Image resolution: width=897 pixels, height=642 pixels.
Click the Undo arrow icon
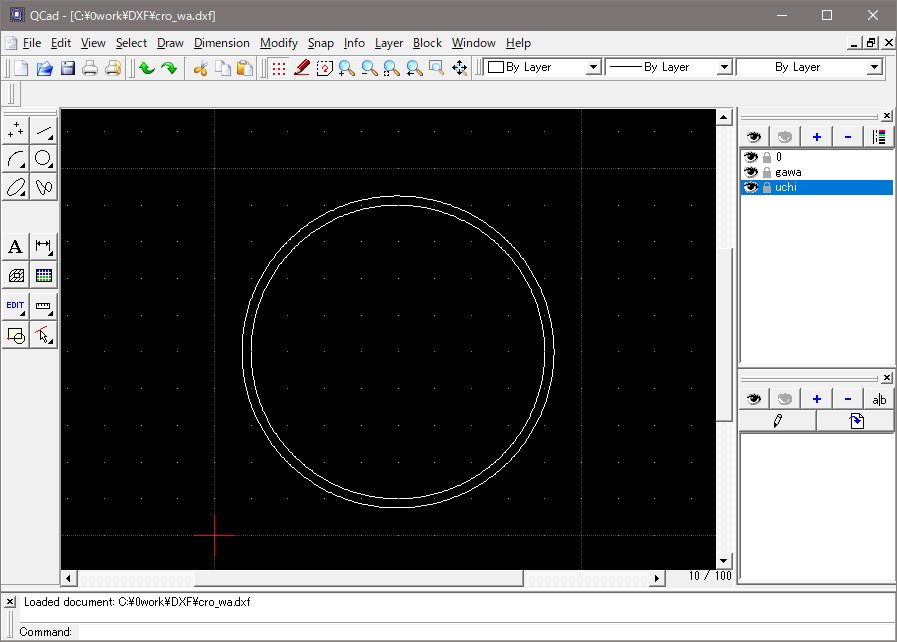click(x=147, y=68)
